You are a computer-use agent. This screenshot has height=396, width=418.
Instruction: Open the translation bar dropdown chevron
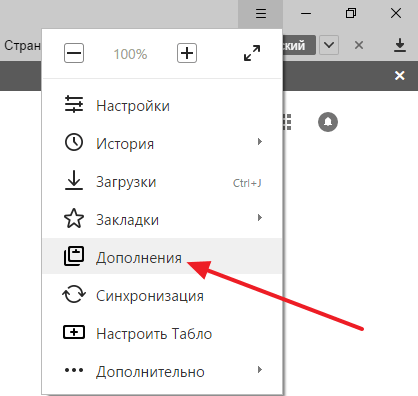pyautogui.click(x=329, y=45)
